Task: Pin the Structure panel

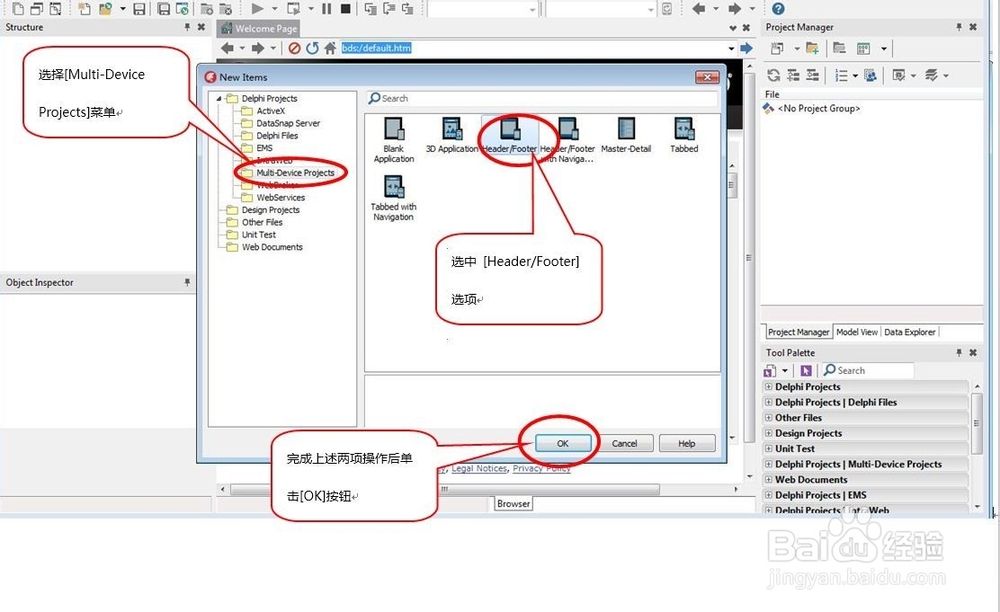Action: coord(187,27)
